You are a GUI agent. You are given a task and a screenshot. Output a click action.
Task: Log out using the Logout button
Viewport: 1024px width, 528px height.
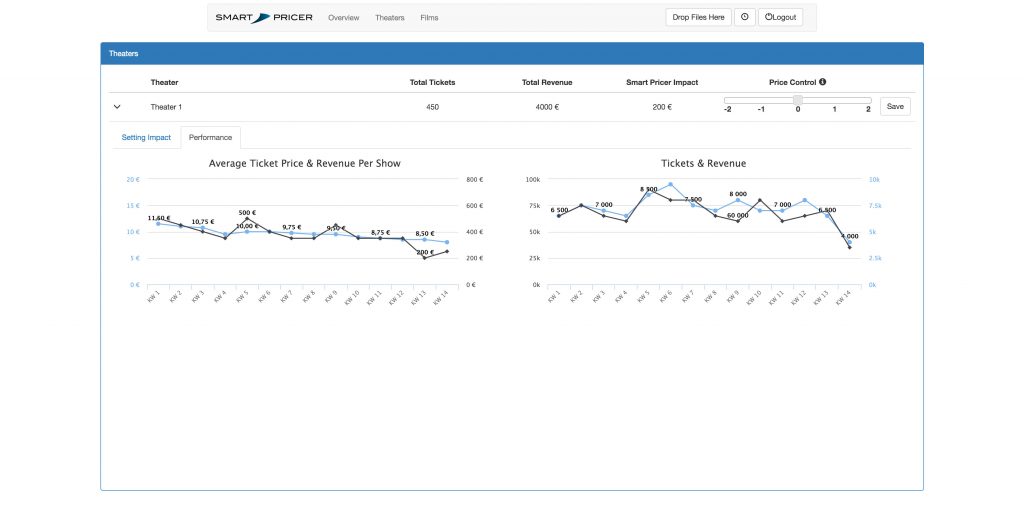[x=783, y=18]
